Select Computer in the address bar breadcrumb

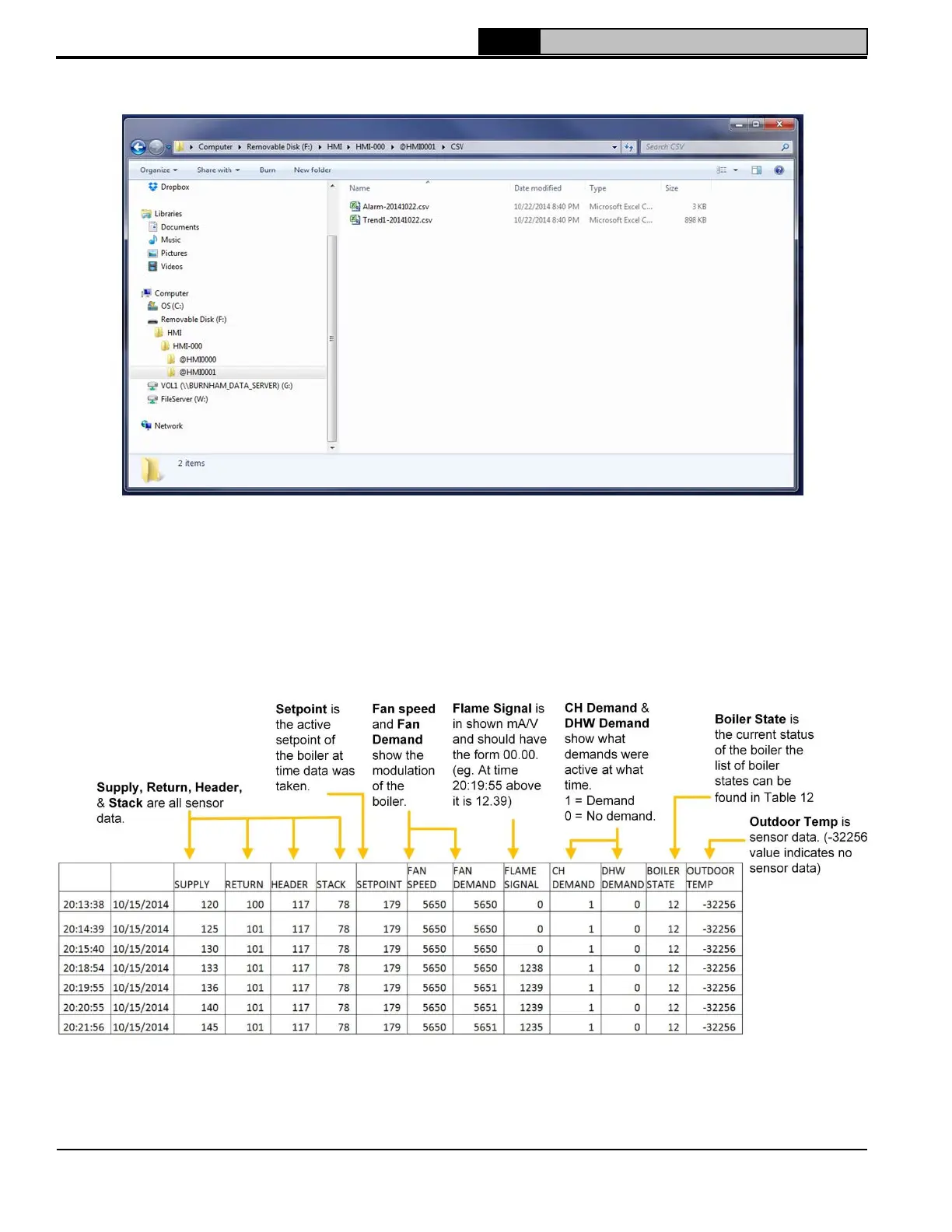[x=215, y=146]
